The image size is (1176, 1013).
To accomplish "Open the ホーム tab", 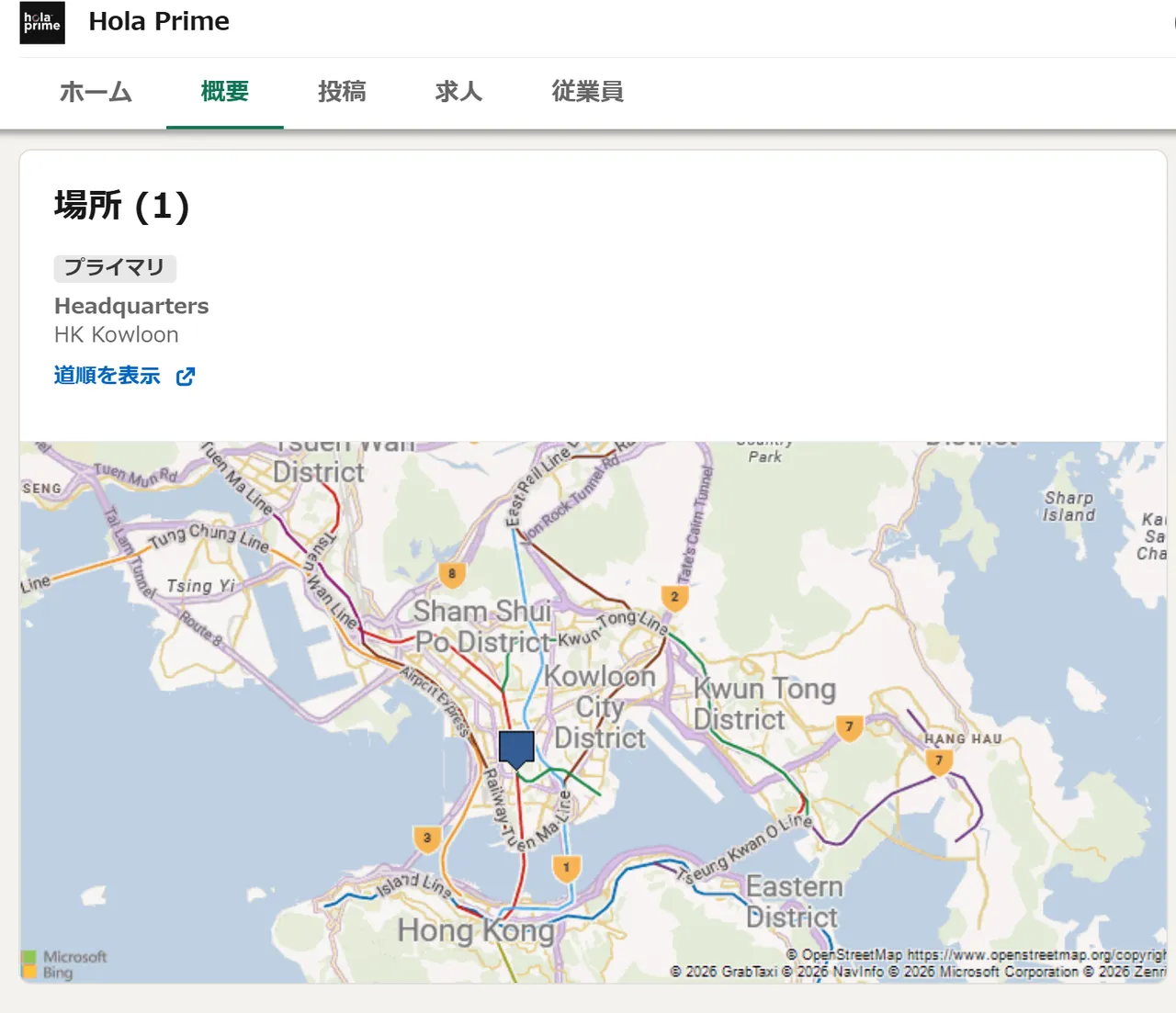I will [x=96, y=92].
